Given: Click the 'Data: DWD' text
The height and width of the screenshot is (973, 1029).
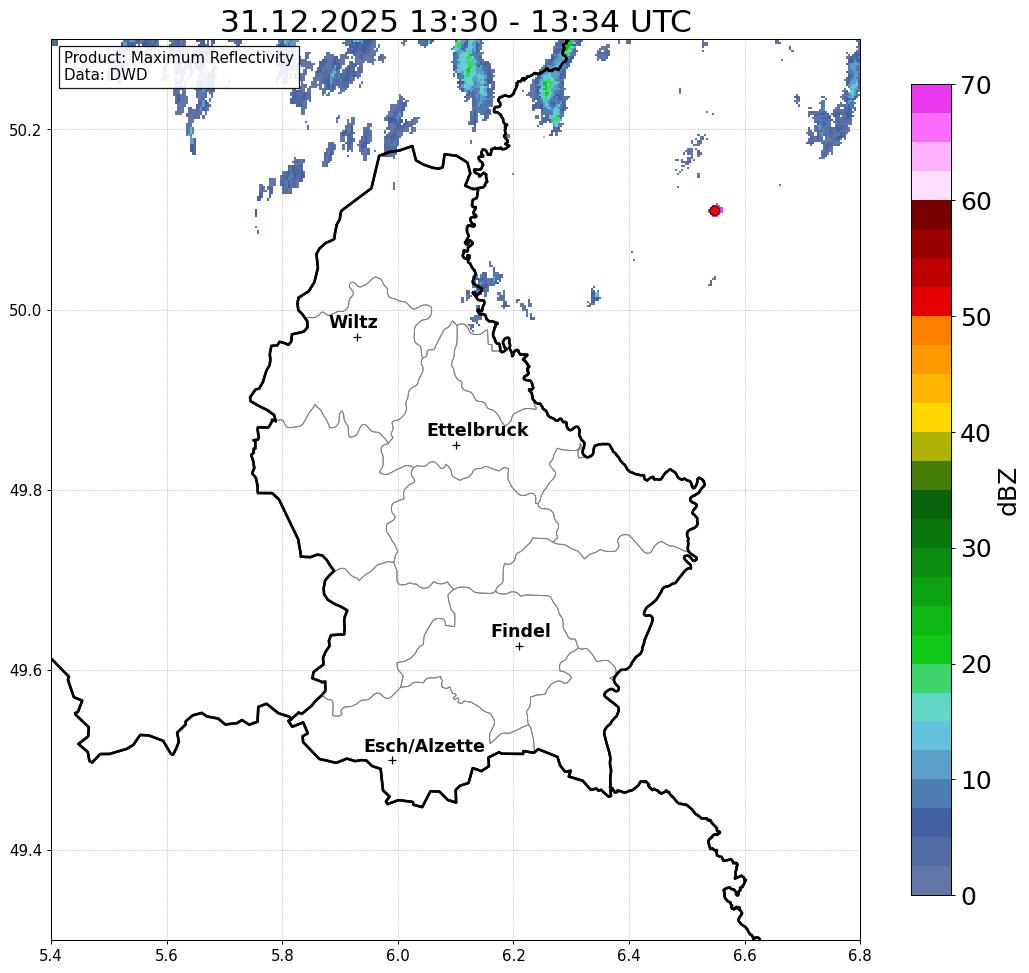Looking at the screenshot, I should [106, 75].
